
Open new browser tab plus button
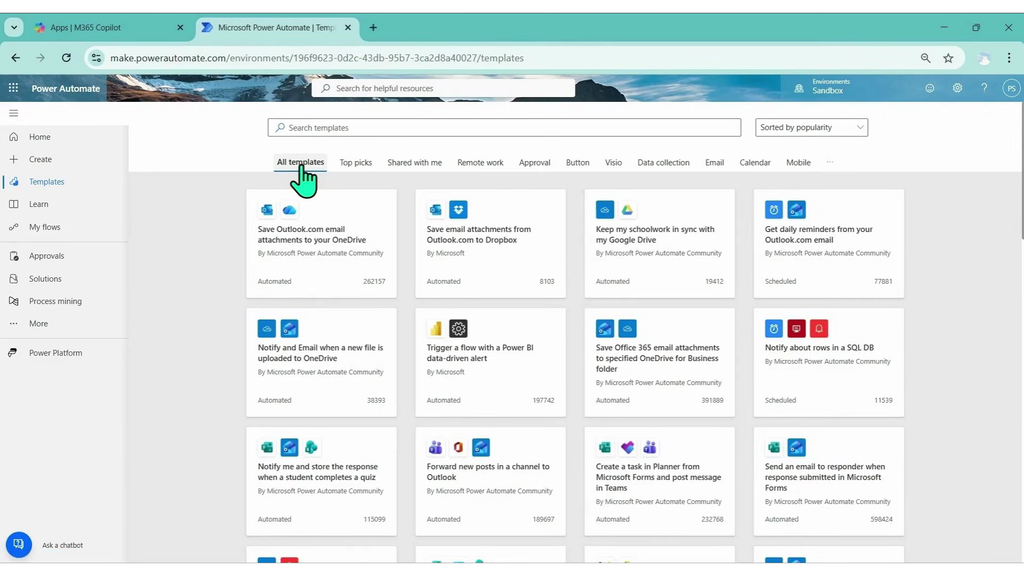pyautogui.click(x=373, y=27)
